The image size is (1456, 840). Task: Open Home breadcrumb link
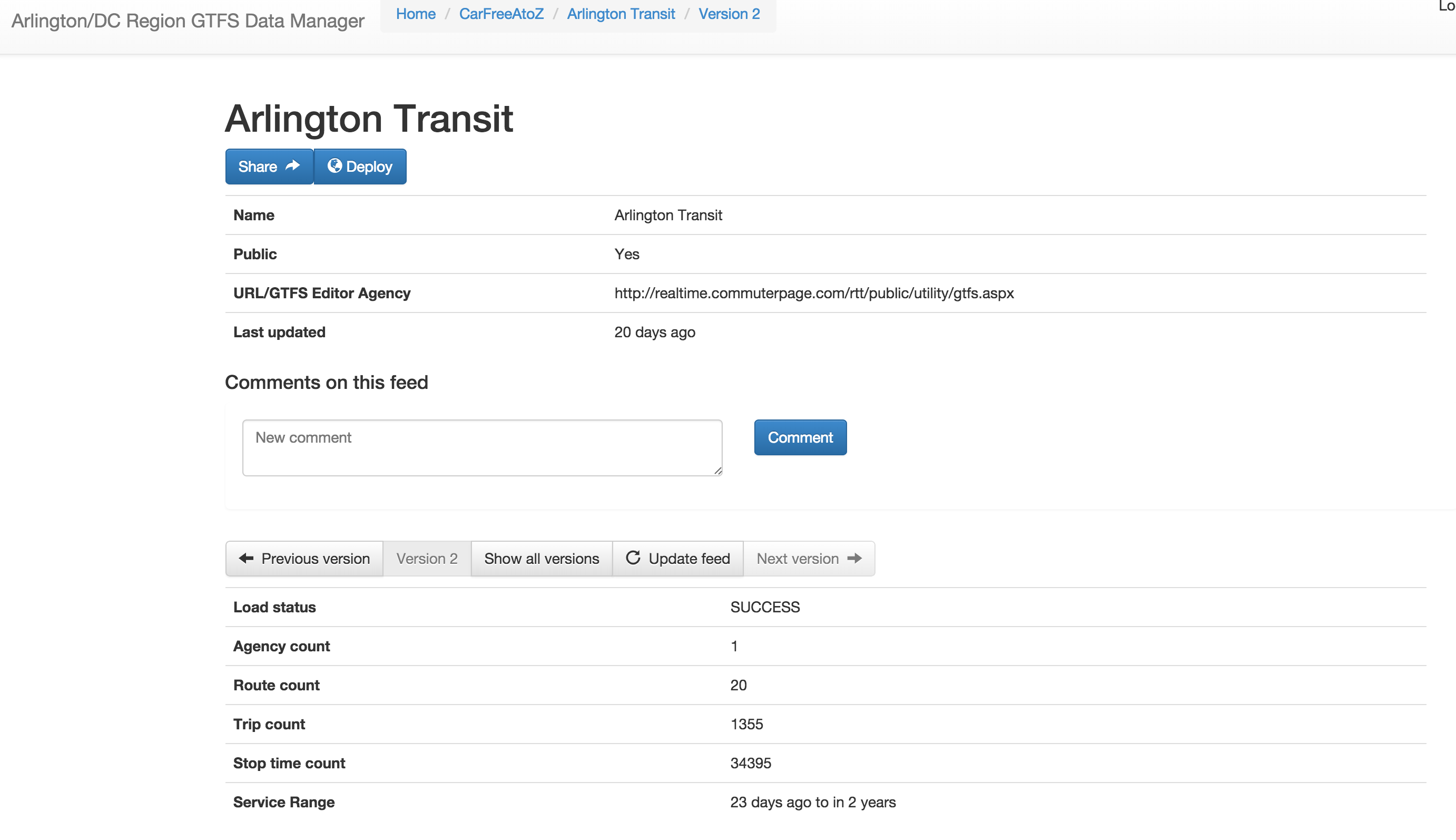[416, 14]
